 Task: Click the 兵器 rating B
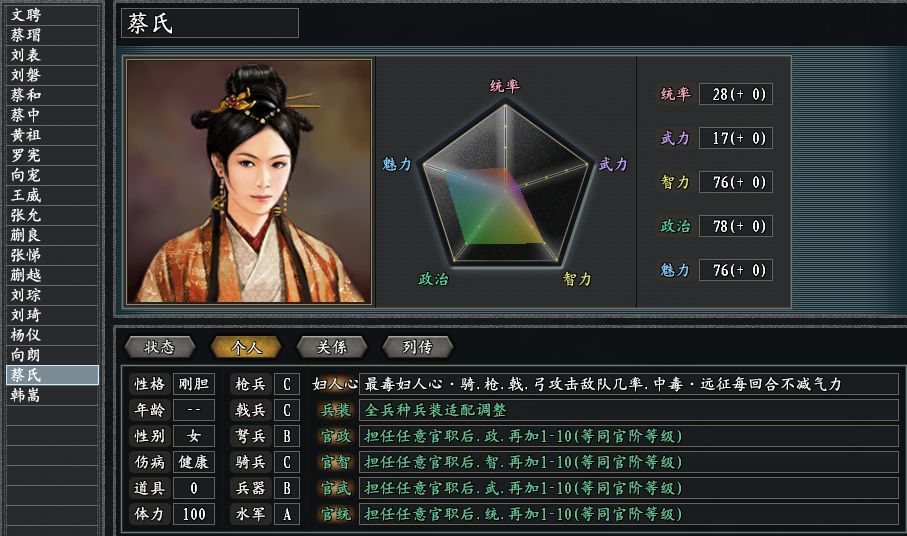286,488
